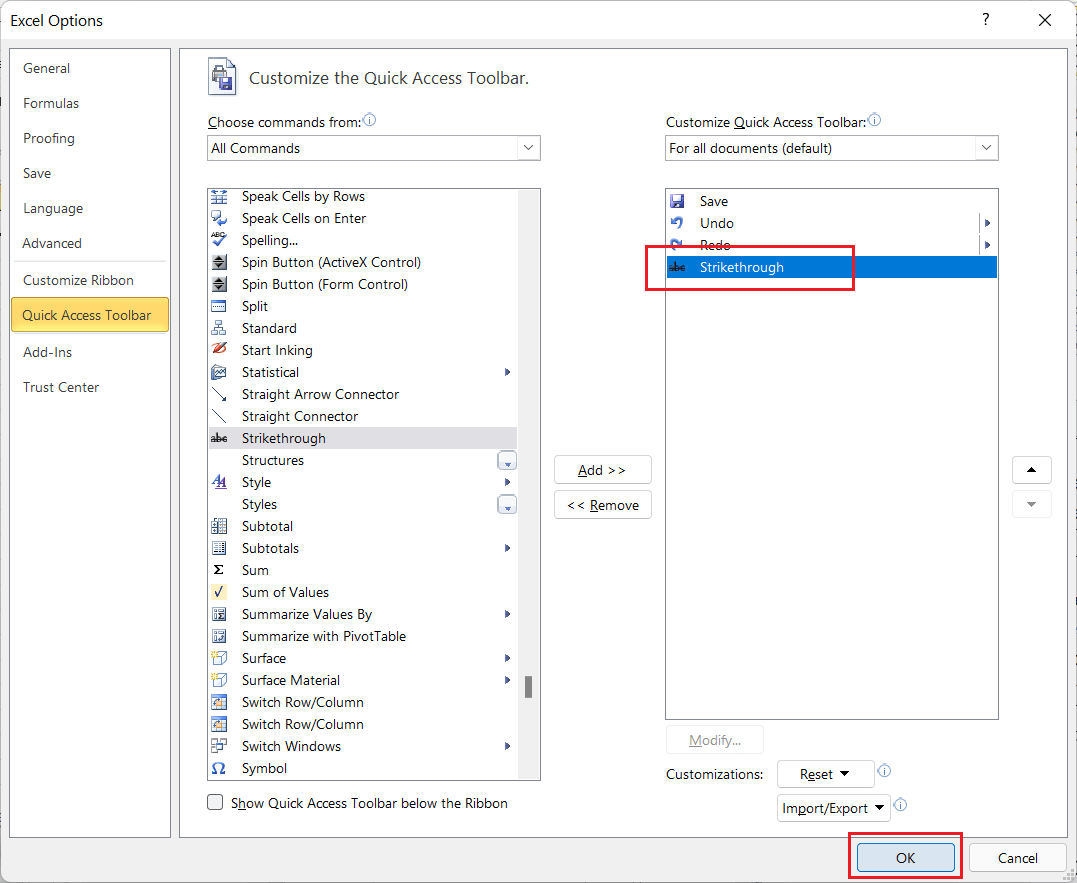Confirm changes with the OK button
This screenshot has height=883, width=1077.
tap(903, 858)
